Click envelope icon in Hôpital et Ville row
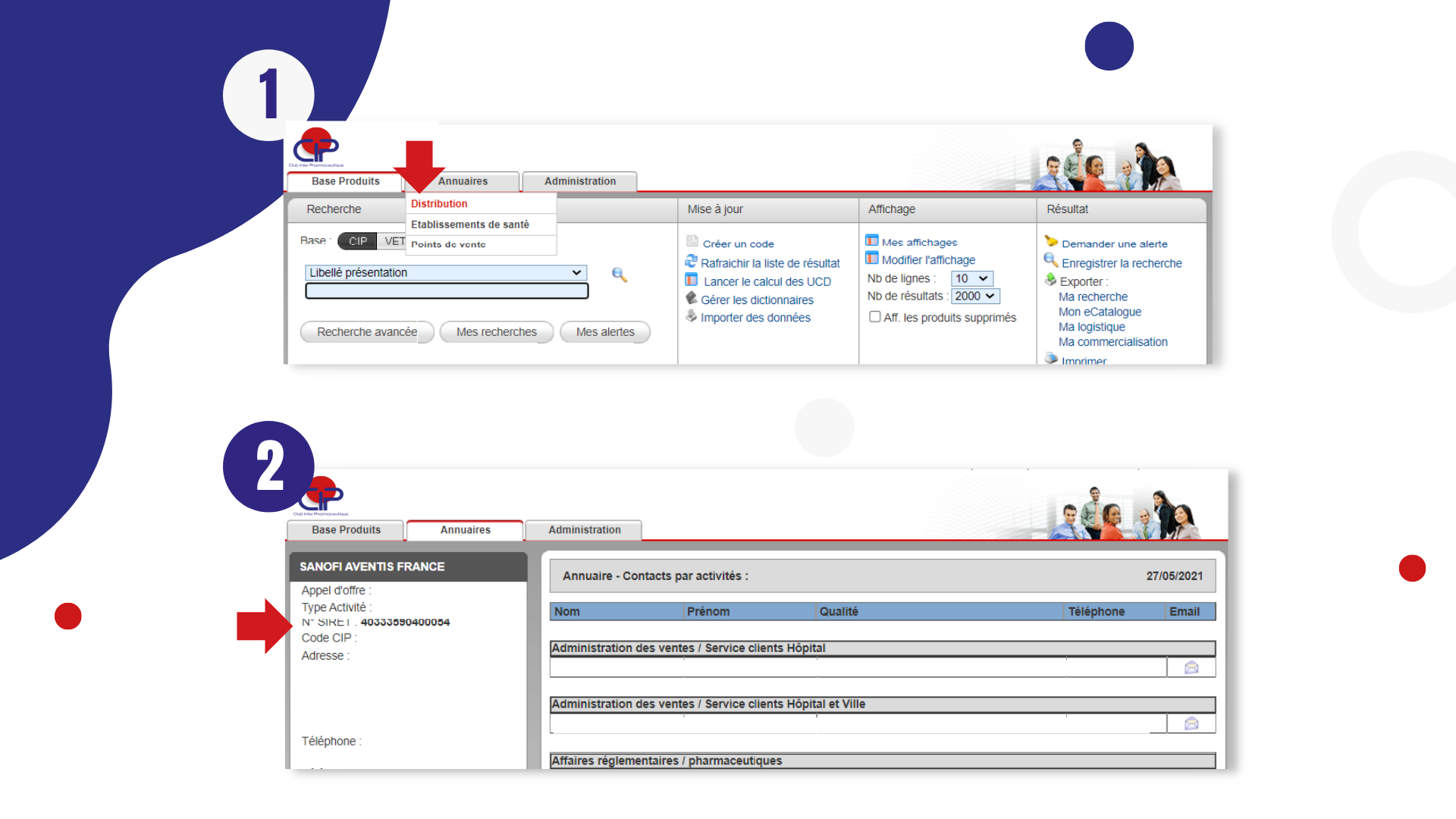The image size is (1456, 819). click(x=1191, y=724)
